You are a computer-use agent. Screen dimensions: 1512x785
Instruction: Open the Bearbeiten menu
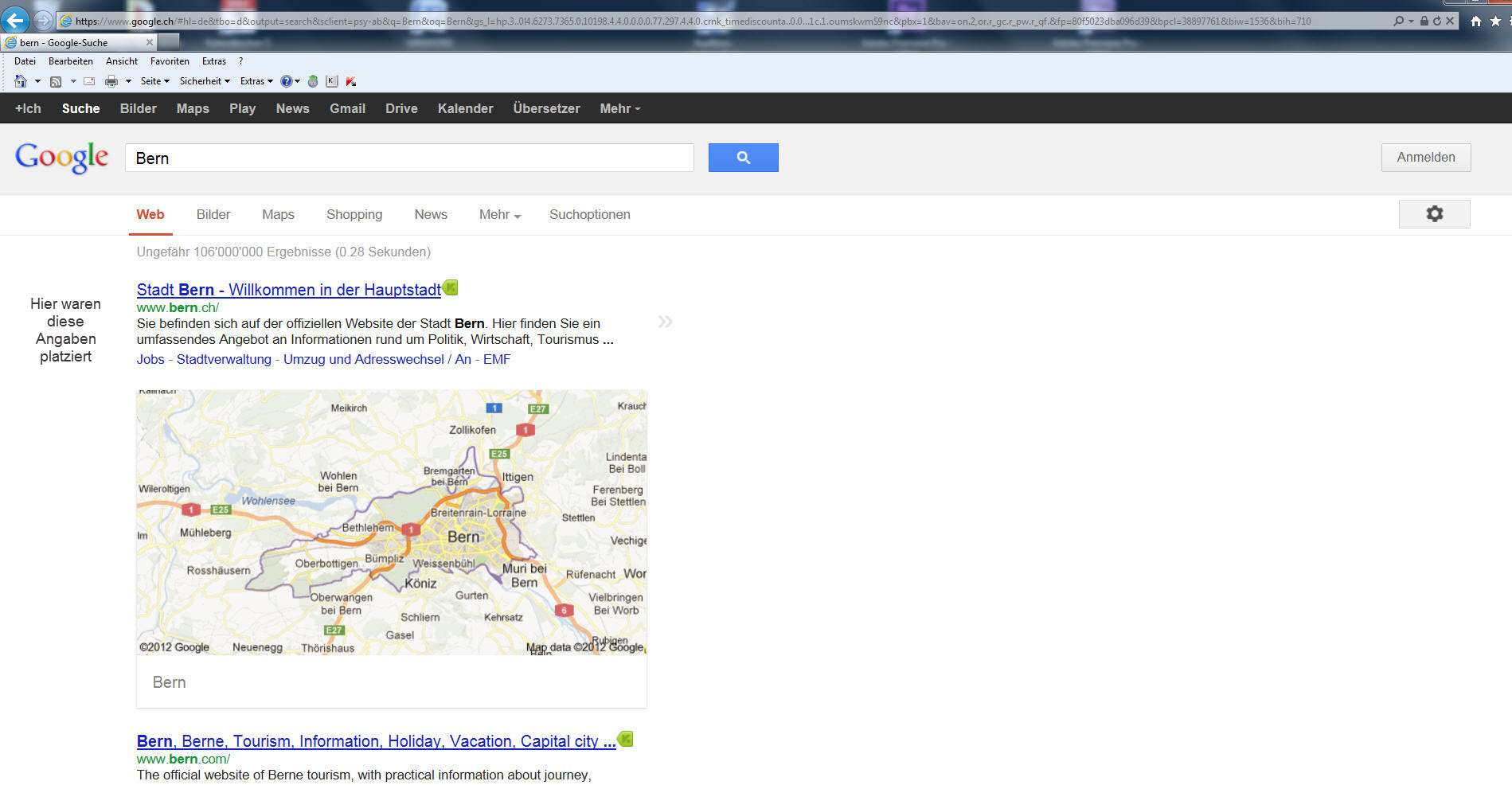pyautogui.click(x=70, y=61)
